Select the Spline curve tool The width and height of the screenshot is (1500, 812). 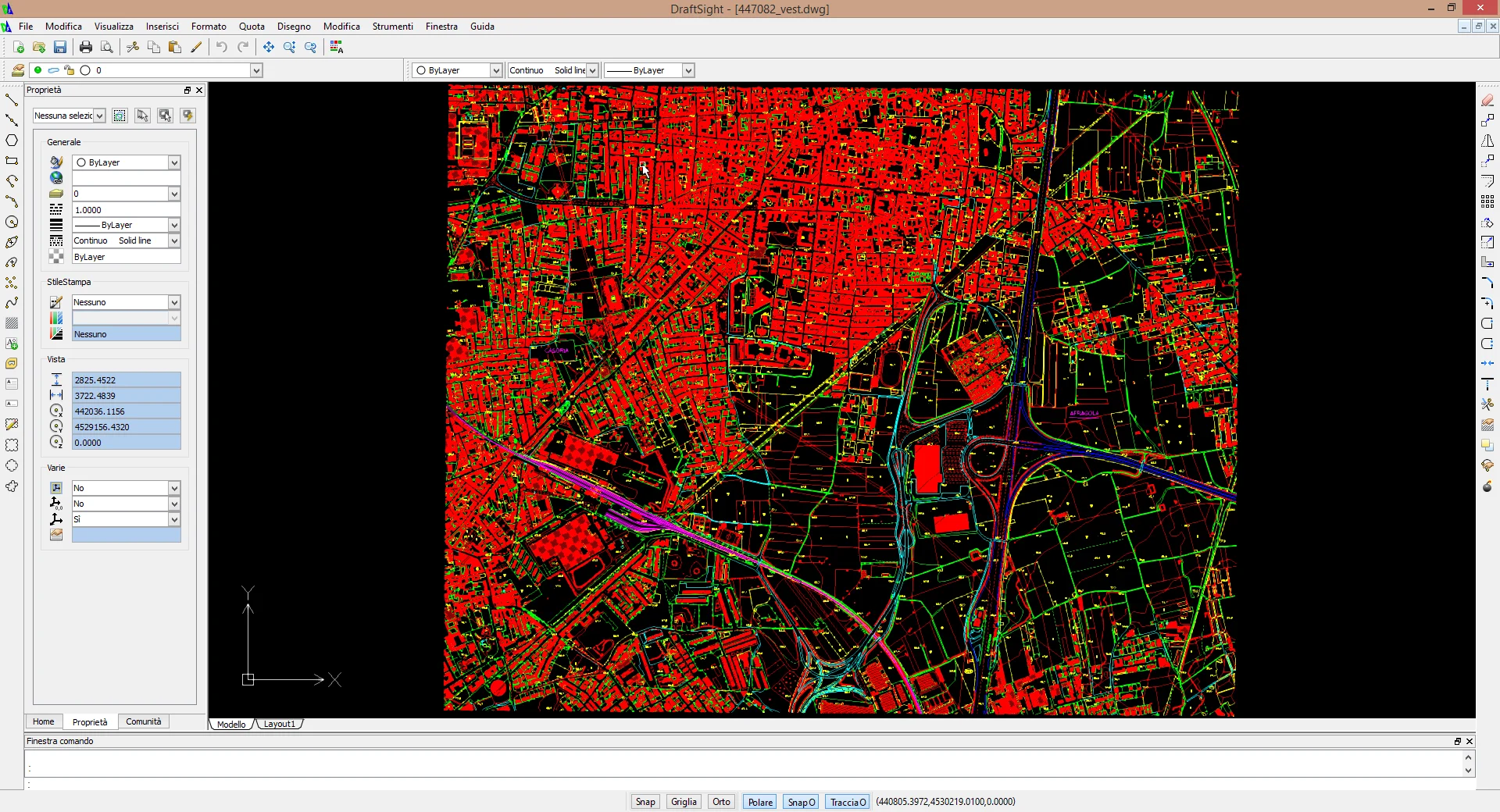point(12,303)
